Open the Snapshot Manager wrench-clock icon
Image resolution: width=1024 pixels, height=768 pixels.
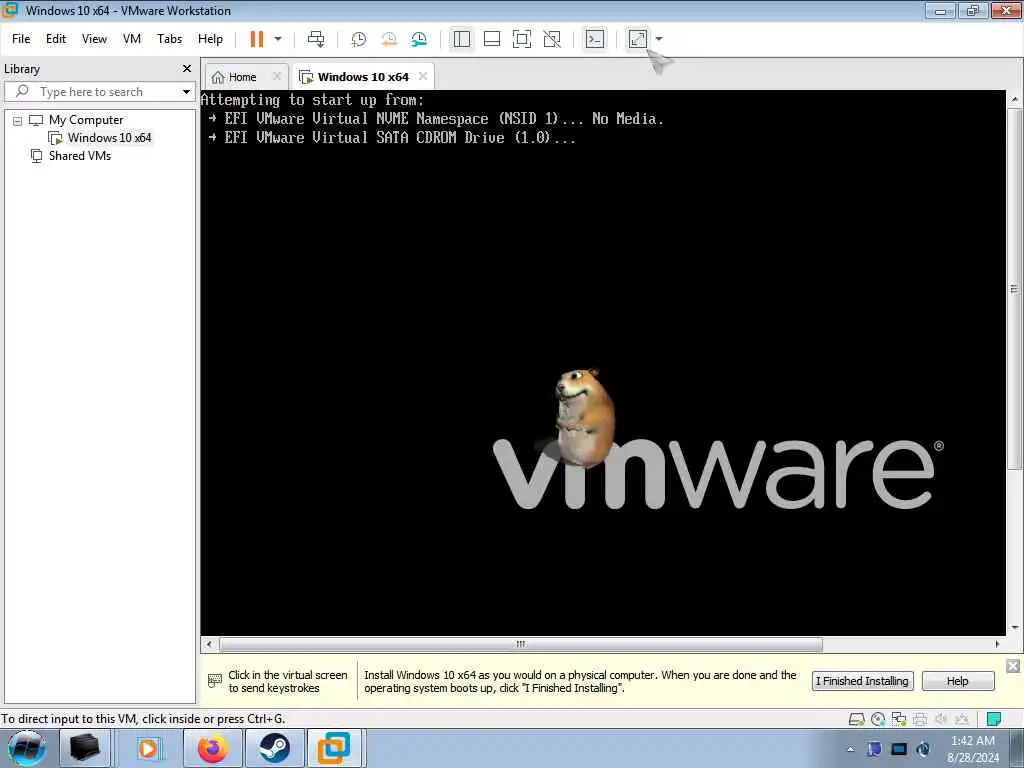(419, 39)
